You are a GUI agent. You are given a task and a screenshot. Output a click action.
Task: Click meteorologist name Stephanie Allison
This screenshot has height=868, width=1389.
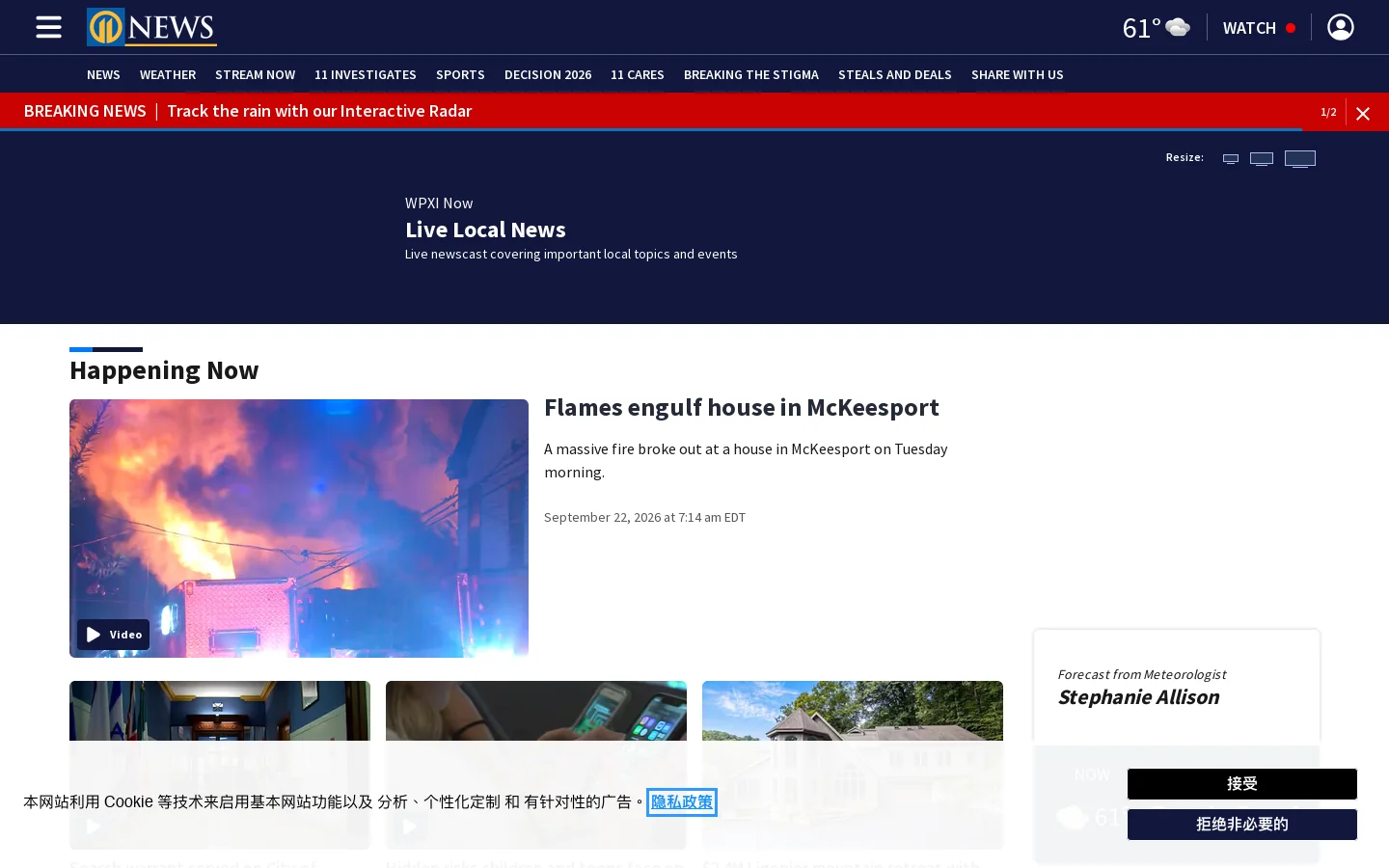click(x=1138, y=697)
